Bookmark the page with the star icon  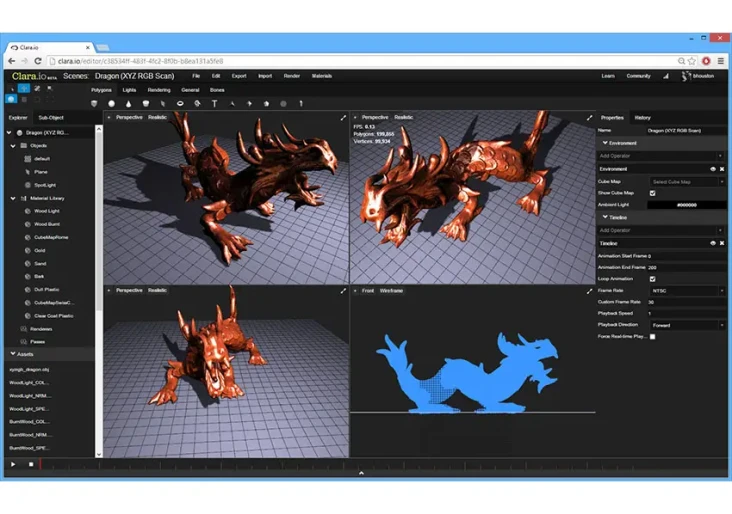click(x=692, y=61)
